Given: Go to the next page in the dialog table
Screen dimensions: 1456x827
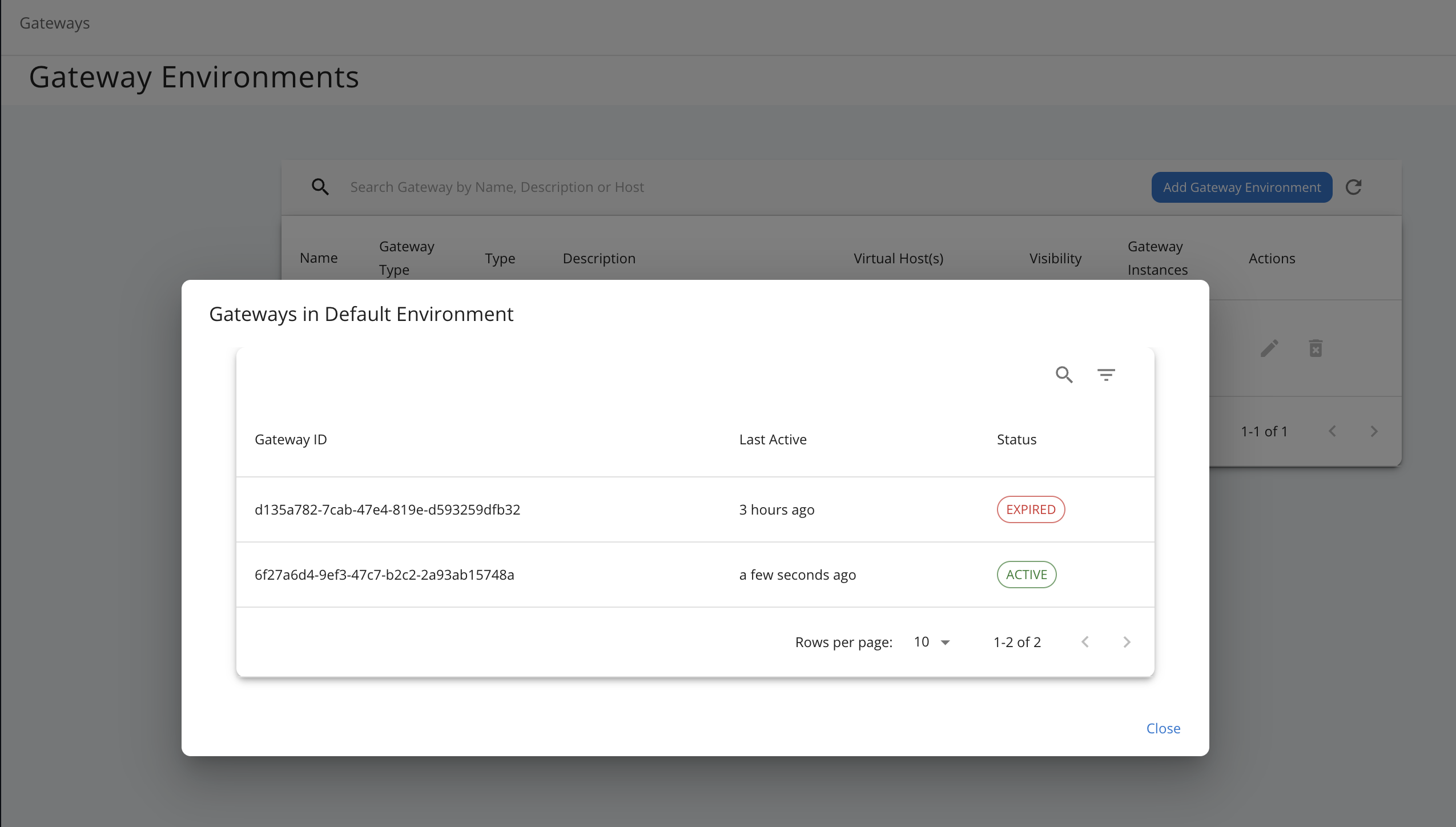Looking at the screenshot, I should pos(1127,642).
